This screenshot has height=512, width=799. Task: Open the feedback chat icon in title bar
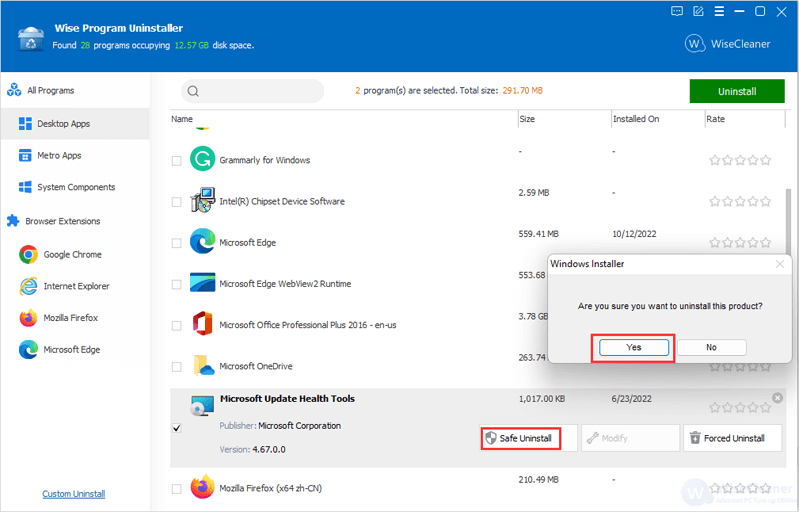[677, 11]
